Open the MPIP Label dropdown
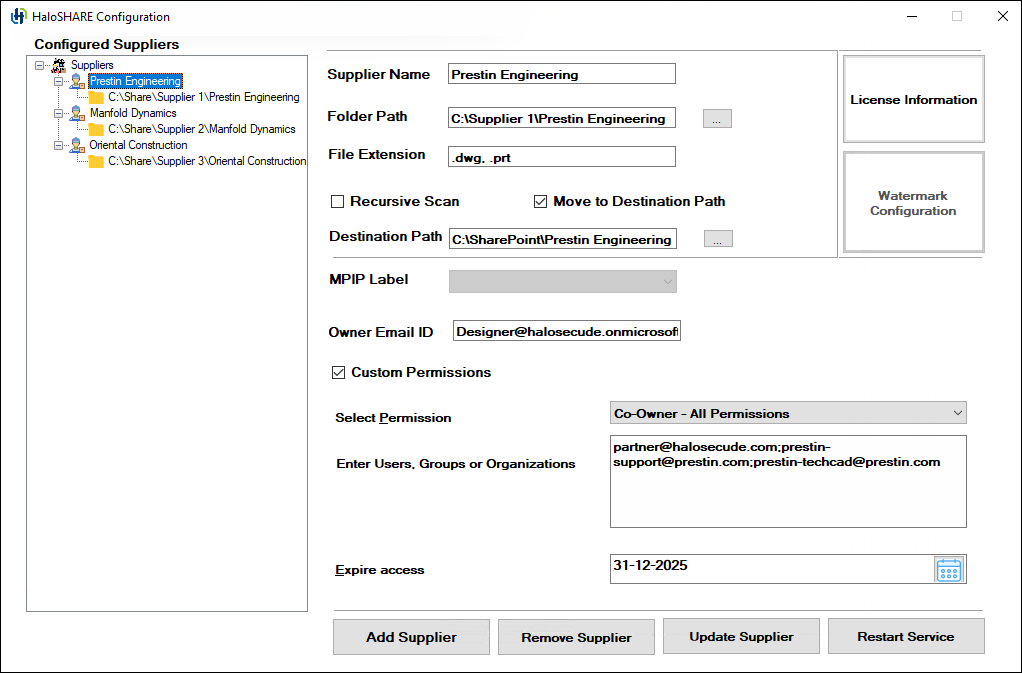The image size is (1022, 673). click(667, 281)
